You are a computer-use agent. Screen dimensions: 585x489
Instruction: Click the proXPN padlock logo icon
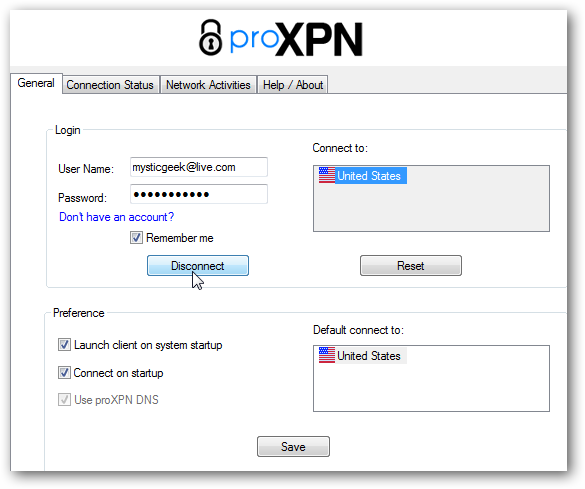pyautogui.click(x=210, y=37)
